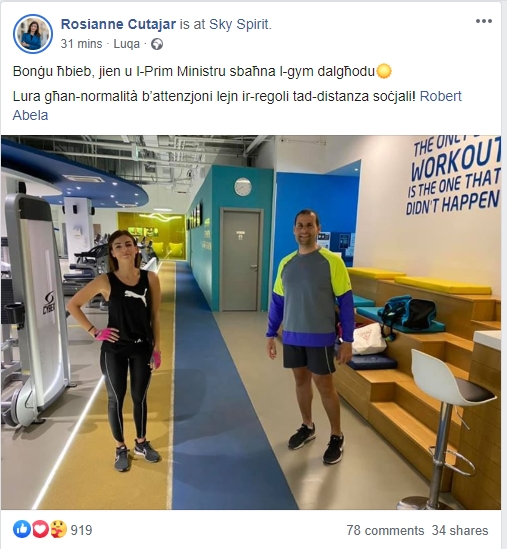
Task: Click the 31 mins timestamp
Action: coord(81,44)
